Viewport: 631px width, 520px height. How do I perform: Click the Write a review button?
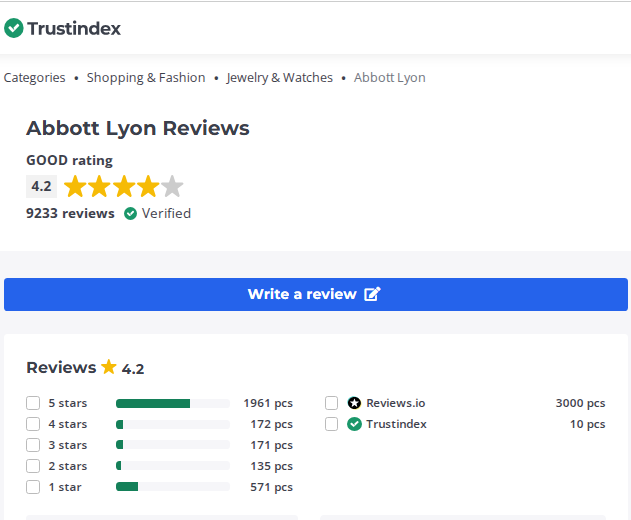[x=316, y=294]
